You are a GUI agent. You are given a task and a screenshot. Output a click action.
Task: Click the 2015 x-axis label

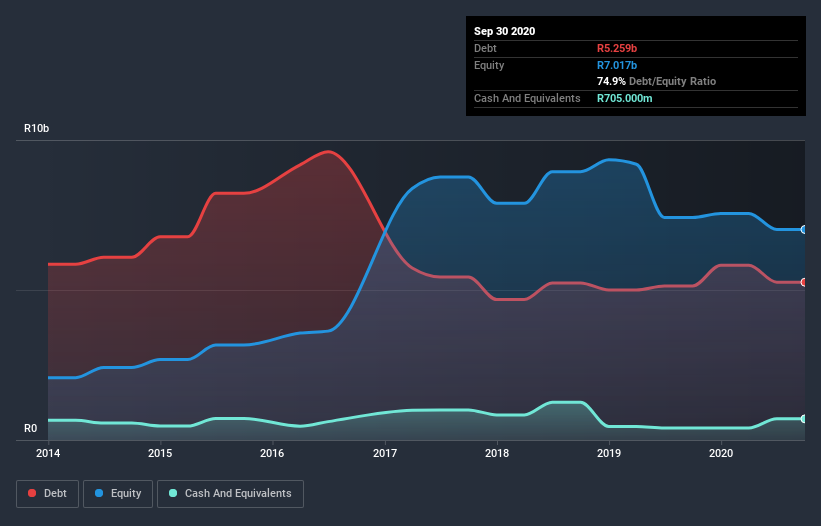[160, 453]
